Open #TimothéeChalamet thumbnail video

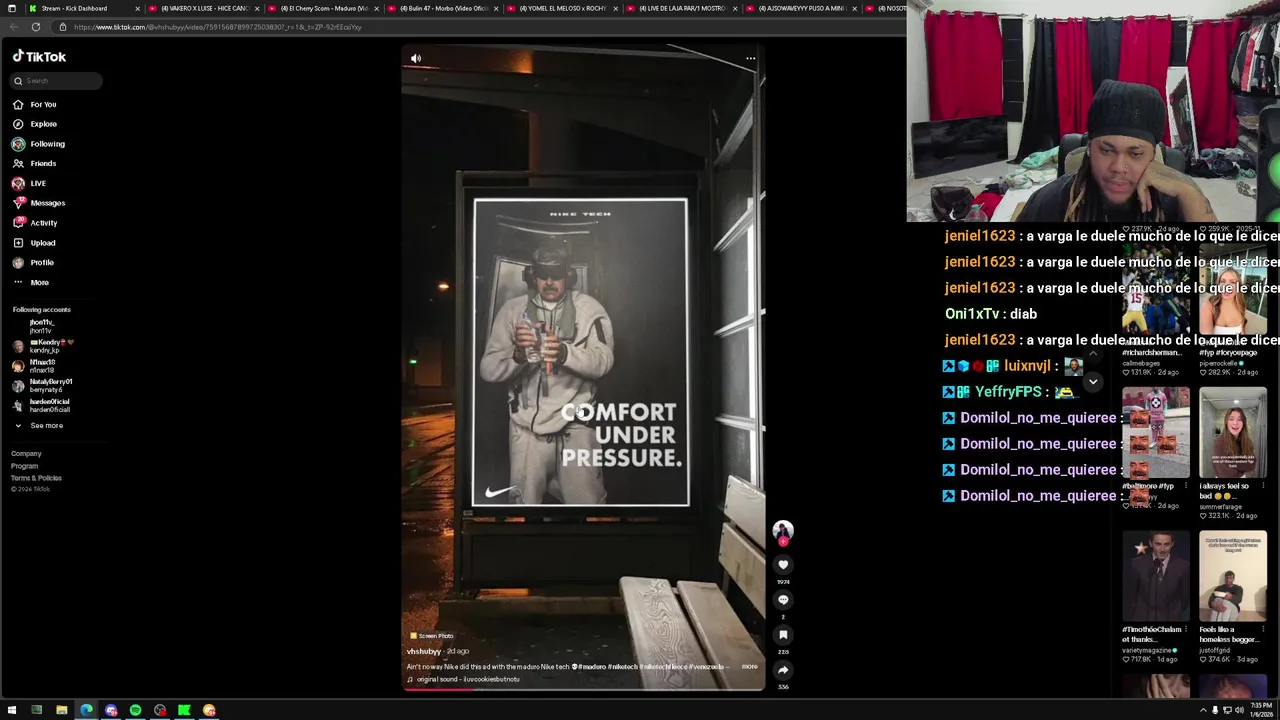[x=1155, y=577]
